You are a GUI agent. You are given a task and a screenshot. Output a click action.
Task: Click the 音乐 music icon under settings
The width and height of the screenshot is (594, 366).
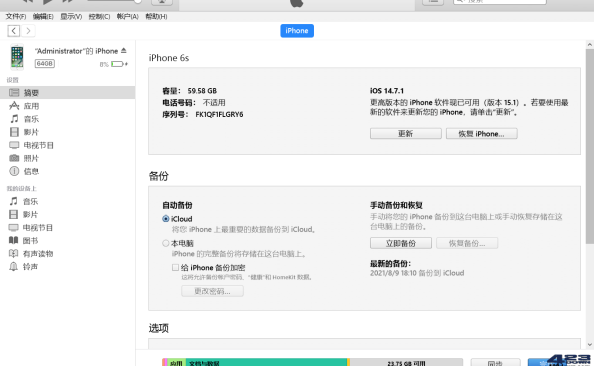14,119
